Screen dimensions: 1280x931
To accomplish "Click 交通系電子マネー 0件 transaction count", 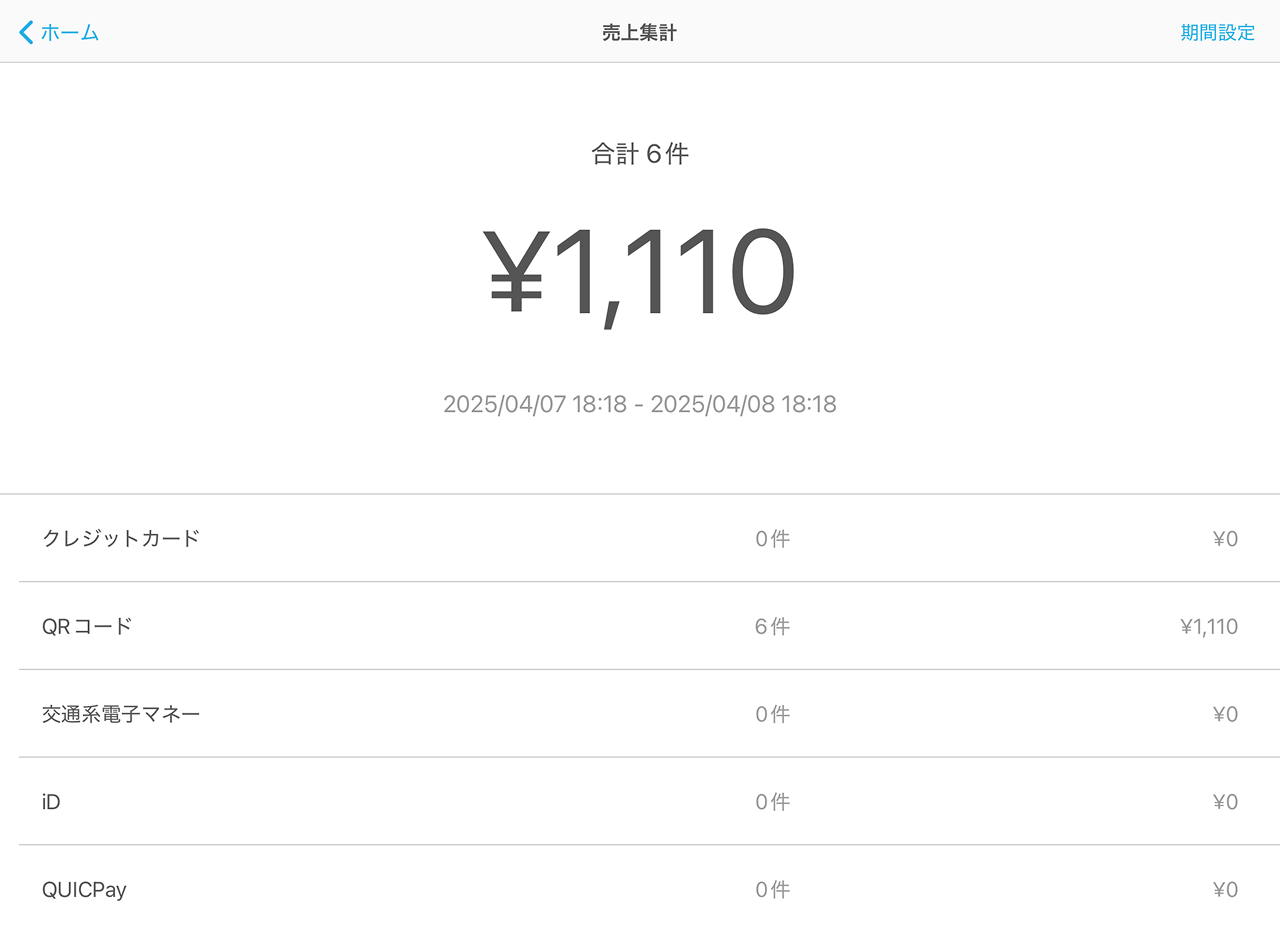I will pos(772,715).
